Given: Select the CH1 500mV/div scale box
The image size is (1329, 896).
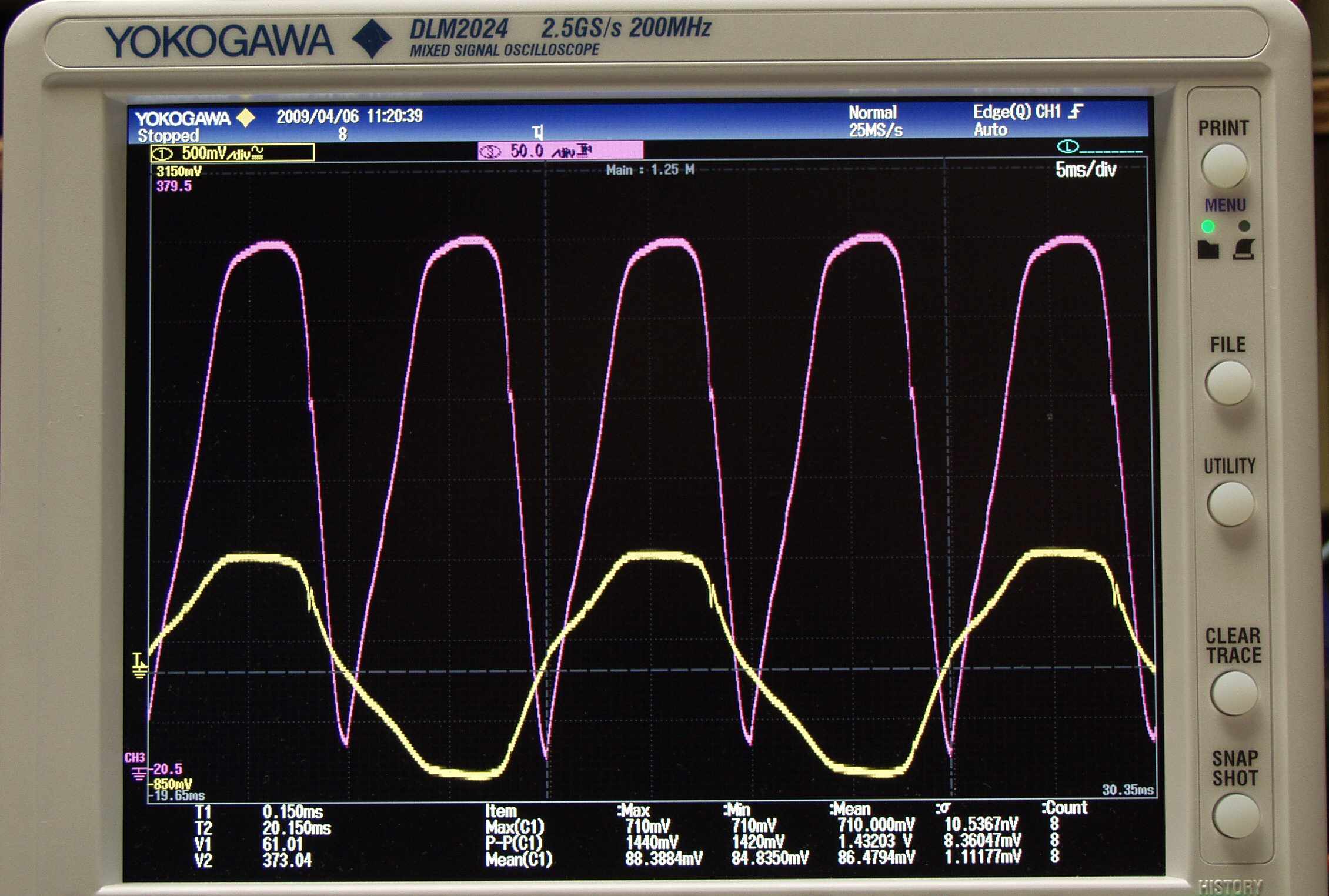Looking at the screenshot, I should tap(232, 153).
